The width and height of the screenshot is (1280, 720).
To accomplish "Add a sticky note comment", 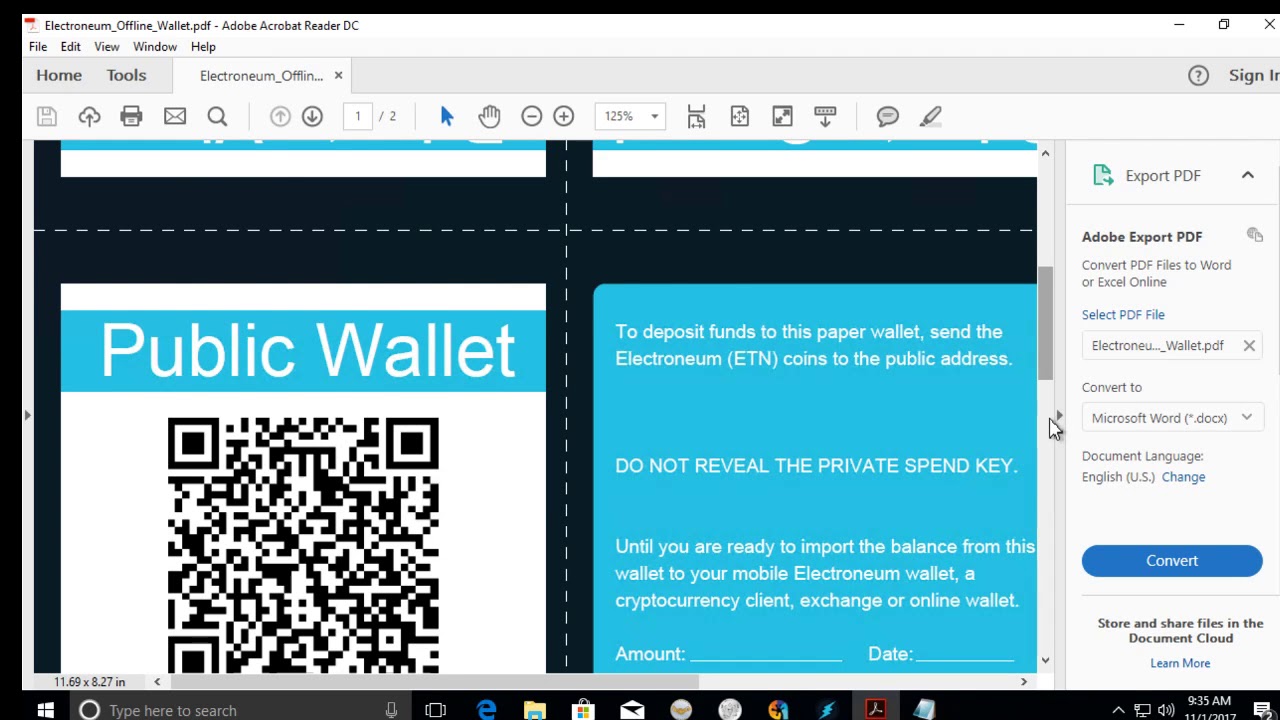I will [888, 116].
